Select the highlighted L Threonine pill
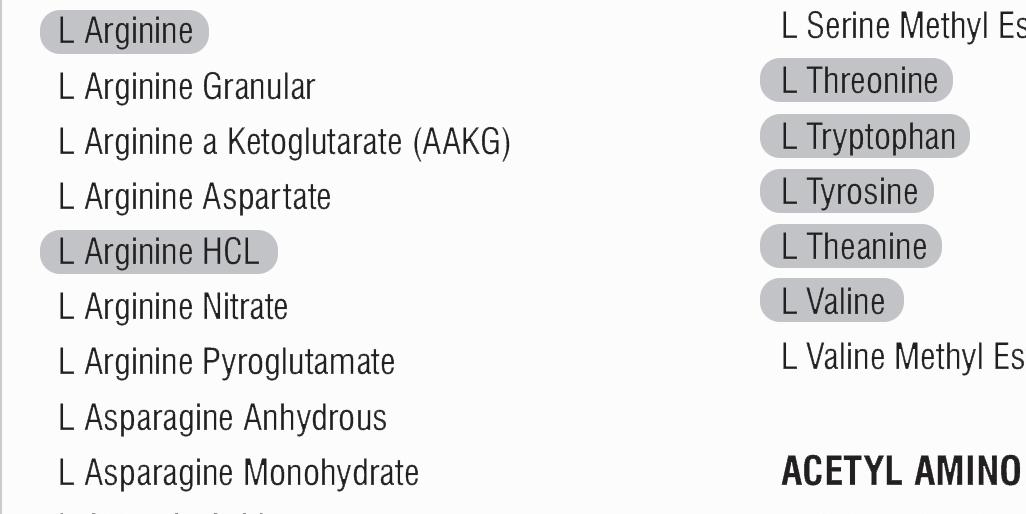 click(856, 80)
